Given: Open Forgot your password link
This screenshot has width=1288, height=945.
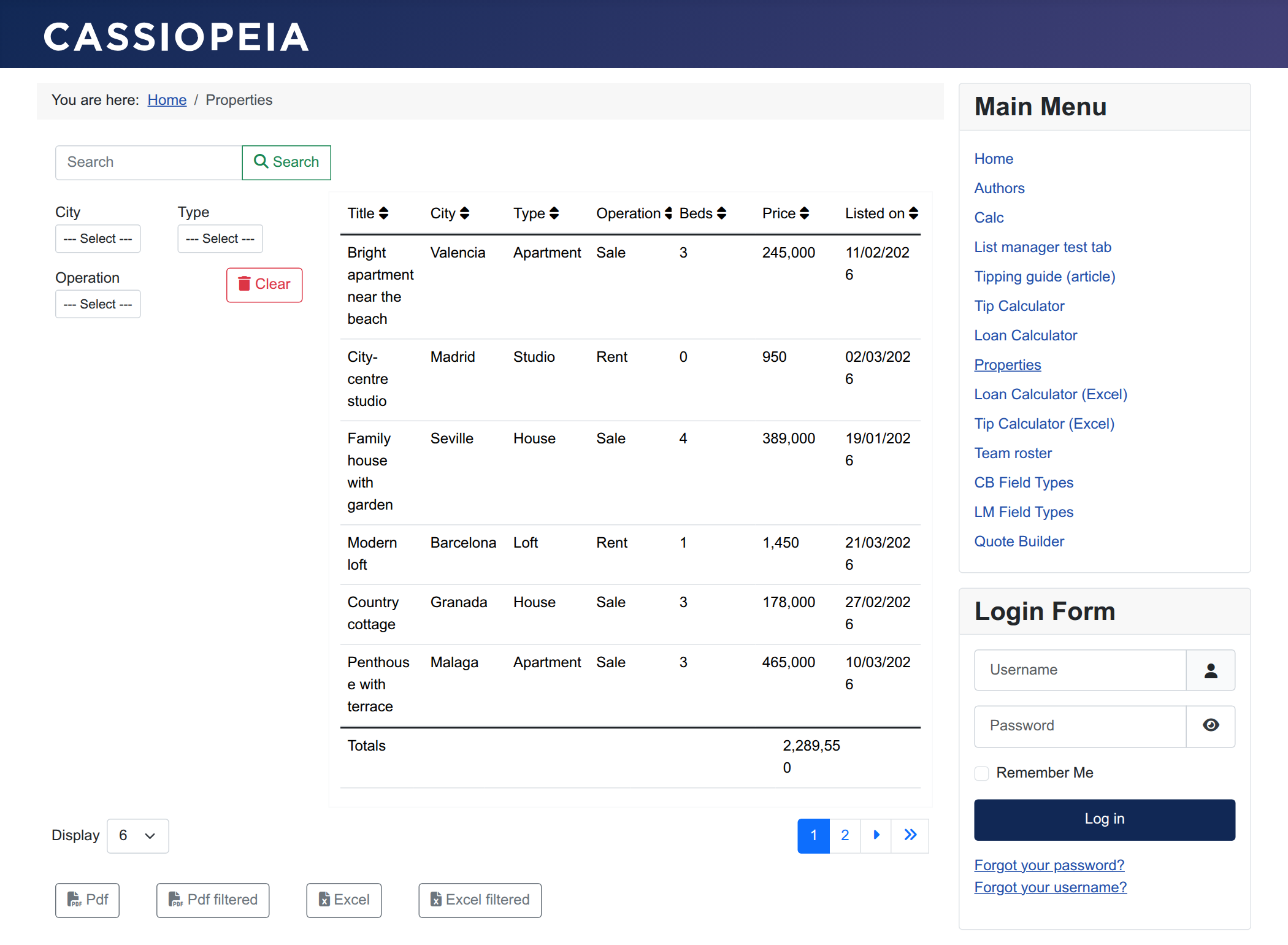Looking at the screenshot, I should pos(1049,865).
